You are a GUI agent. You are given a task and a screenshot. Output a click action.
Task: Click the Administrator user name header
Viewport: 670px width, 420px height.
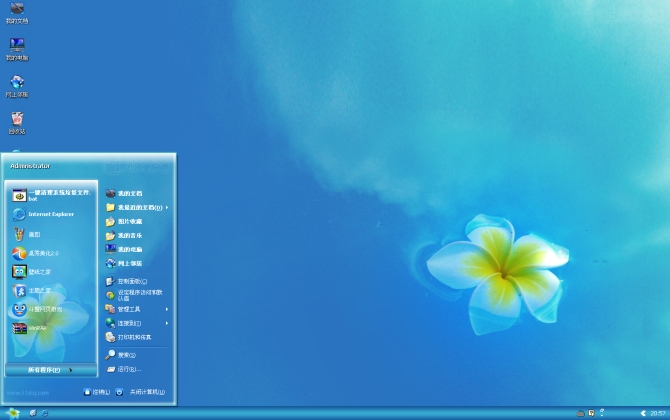click(x=30, y=166)
